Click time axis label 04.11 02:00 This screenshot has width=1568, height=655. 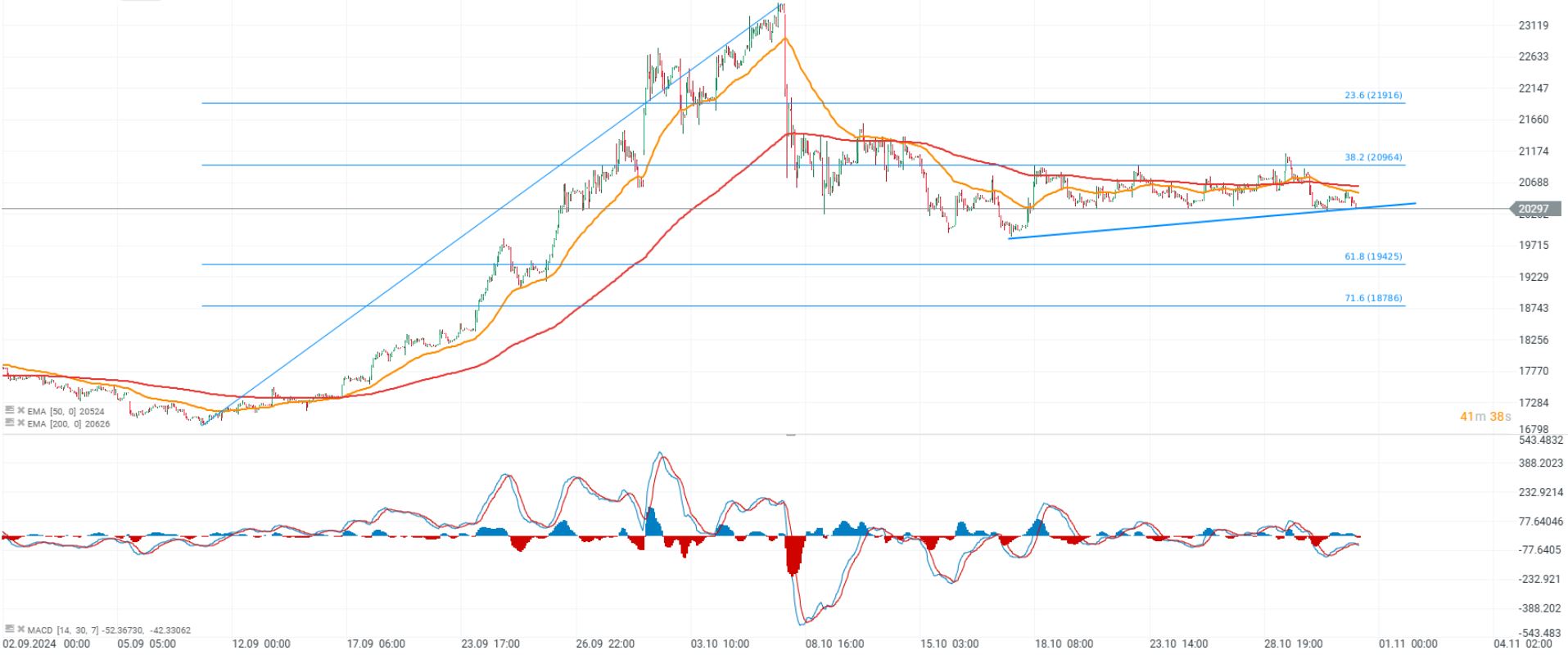coord(1522,644)
